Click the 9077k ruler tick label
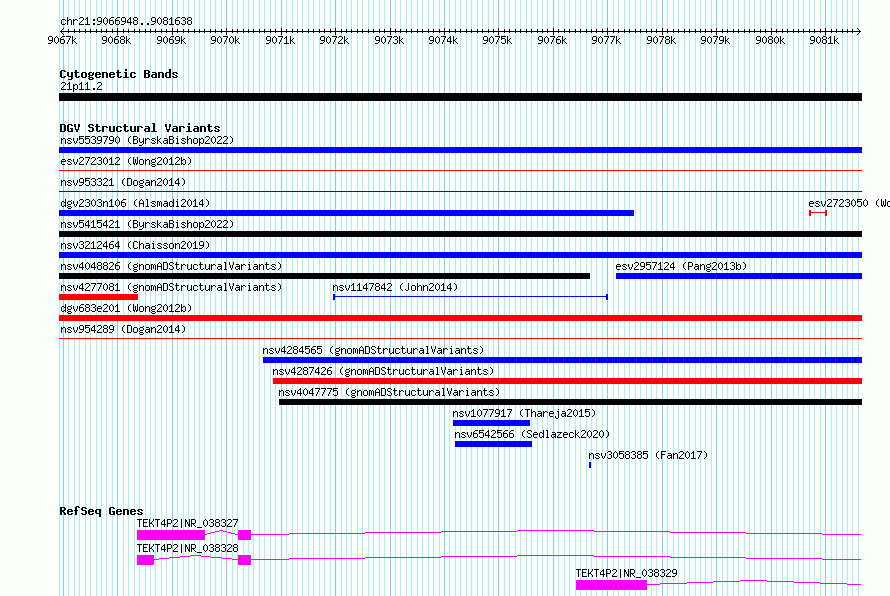 (606, 40)
